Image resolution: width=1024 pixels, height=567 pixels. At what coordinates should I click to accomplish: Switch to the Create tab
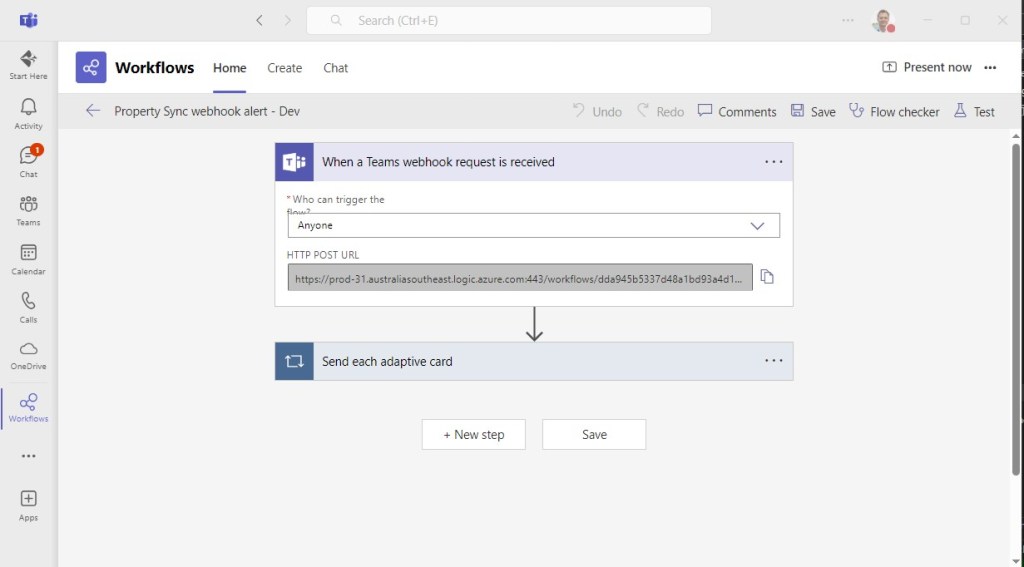pyautogui.click(x=285, y=68)
